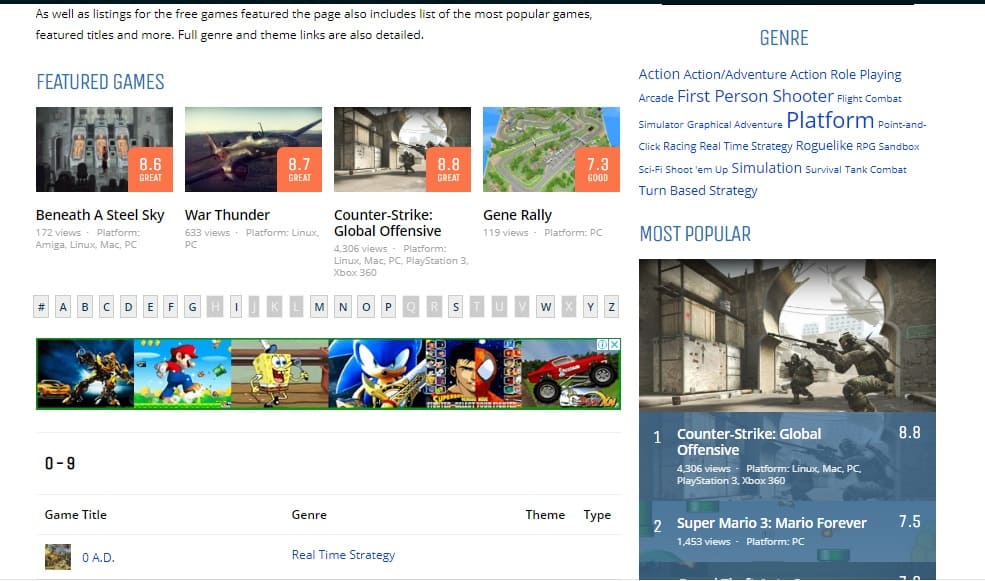Select the Tank Combat genre tag
Screen dimensions: 985x581
[875, 170]
